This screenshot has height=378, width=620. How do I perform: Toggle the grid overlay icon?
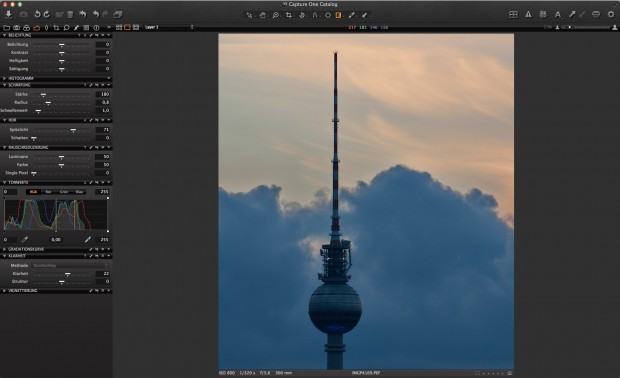[543, 15]
